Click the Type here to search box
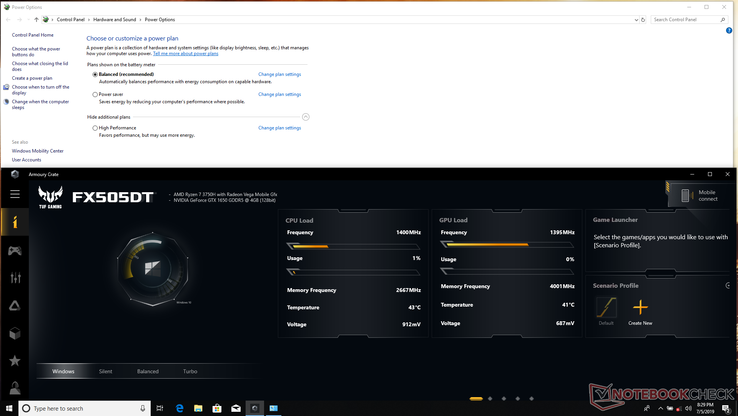 pyautogui.click(x=85, y=408)
